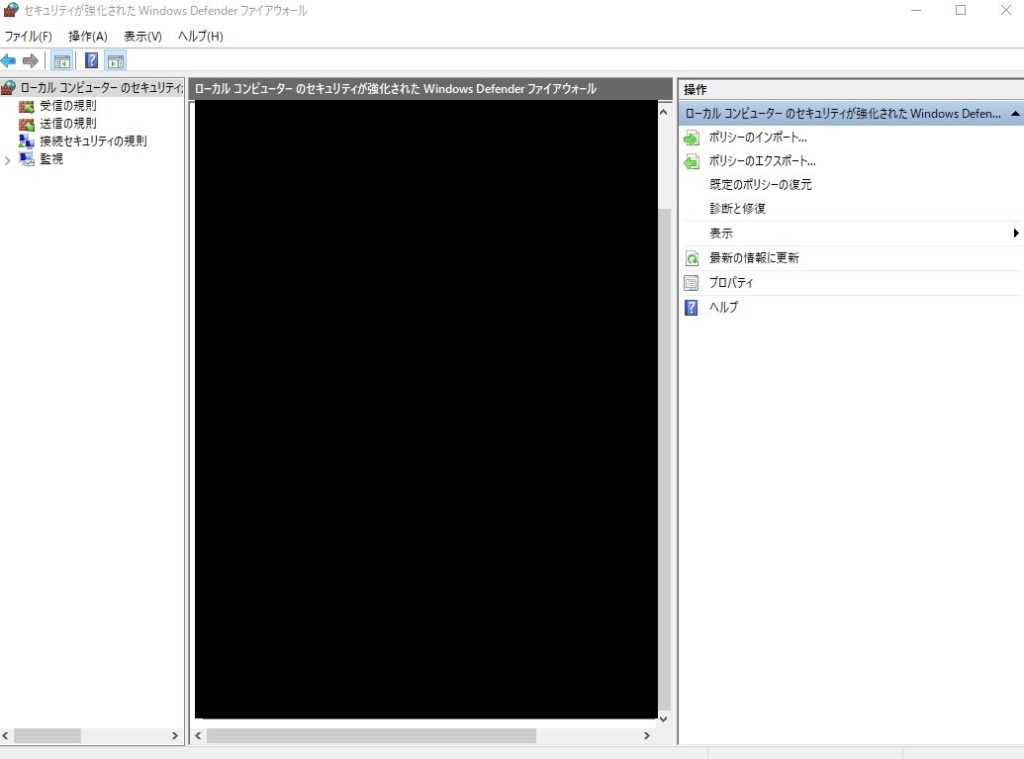1024x759 pixels.
Task: Open the 表示 submenu arrow in actions
Action: point(1016,233)
